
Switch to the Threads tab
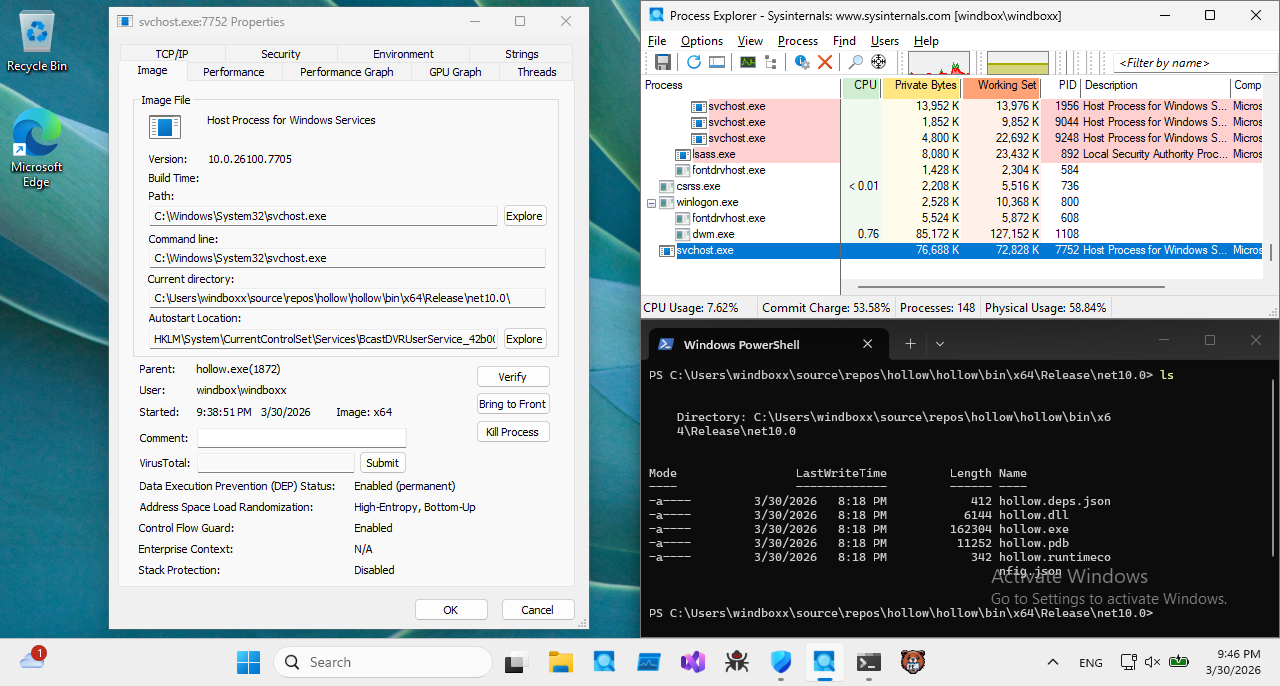(536, 72)
